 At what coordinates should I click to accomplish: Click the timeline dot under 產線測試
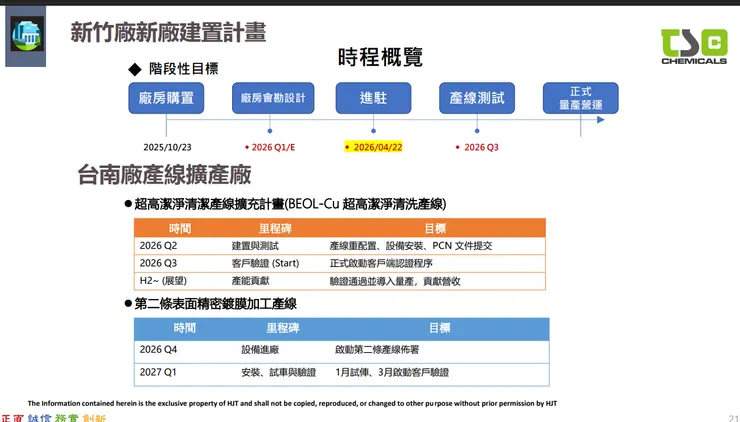tap(477, 131)
